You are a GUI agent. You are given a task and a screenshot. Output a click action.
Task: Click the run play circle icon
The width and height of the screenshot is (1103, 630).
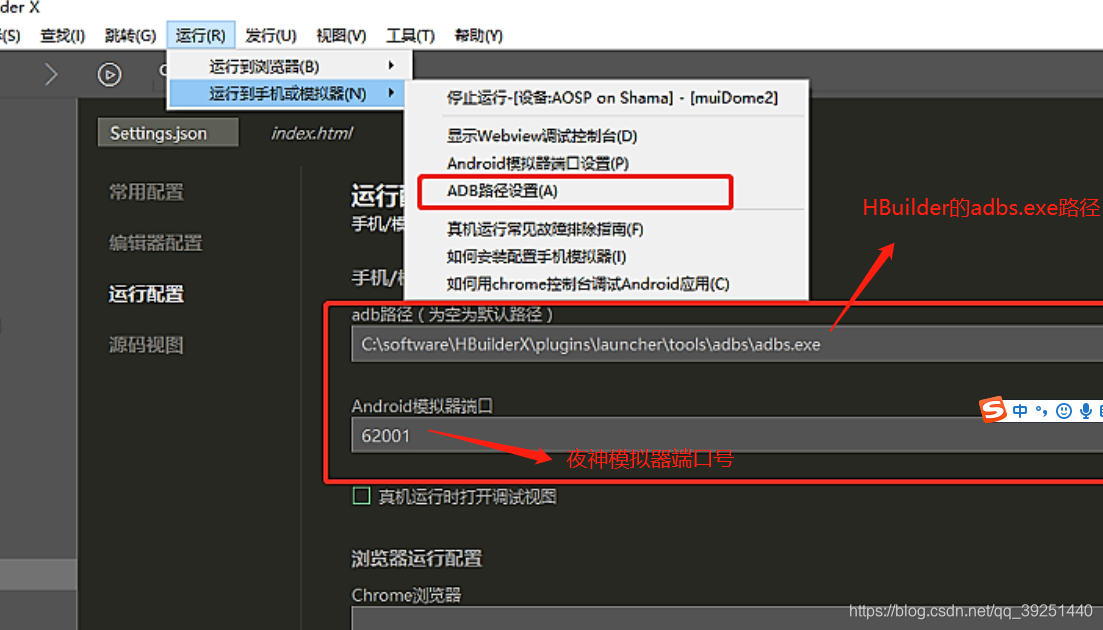click(109, 74)
